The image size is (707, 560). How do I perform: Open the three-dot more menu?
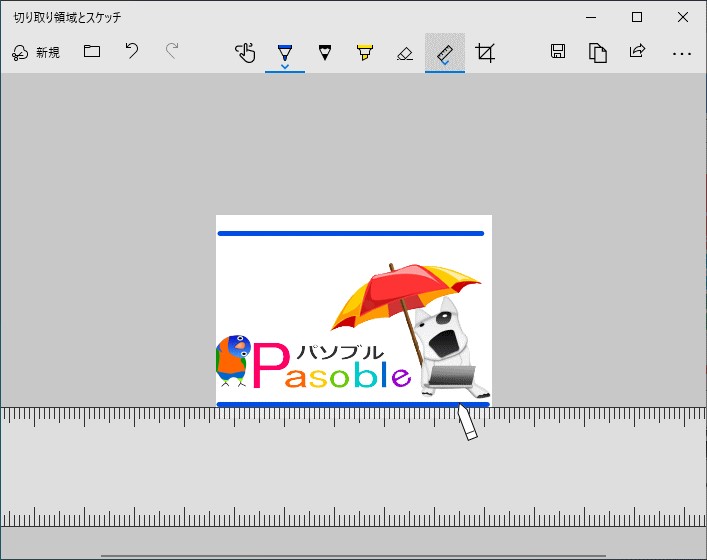pos(682,54)
